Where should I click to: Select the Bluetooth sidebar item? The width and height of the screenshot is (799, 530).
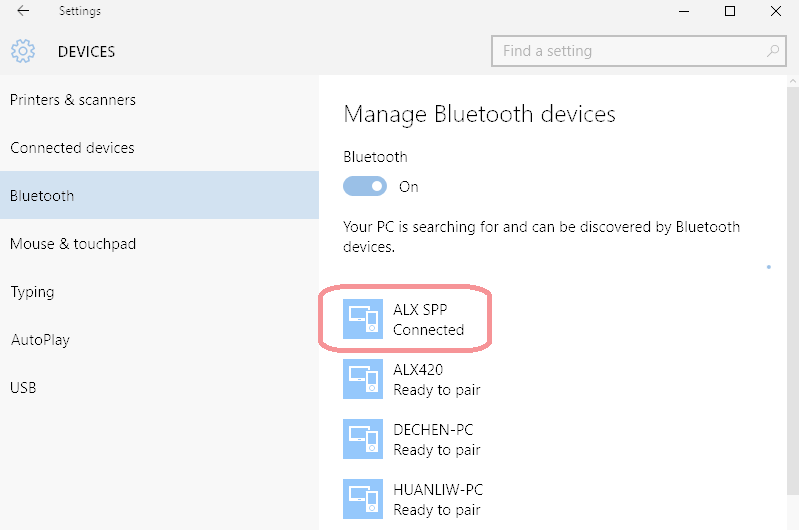tap(159, 195)
